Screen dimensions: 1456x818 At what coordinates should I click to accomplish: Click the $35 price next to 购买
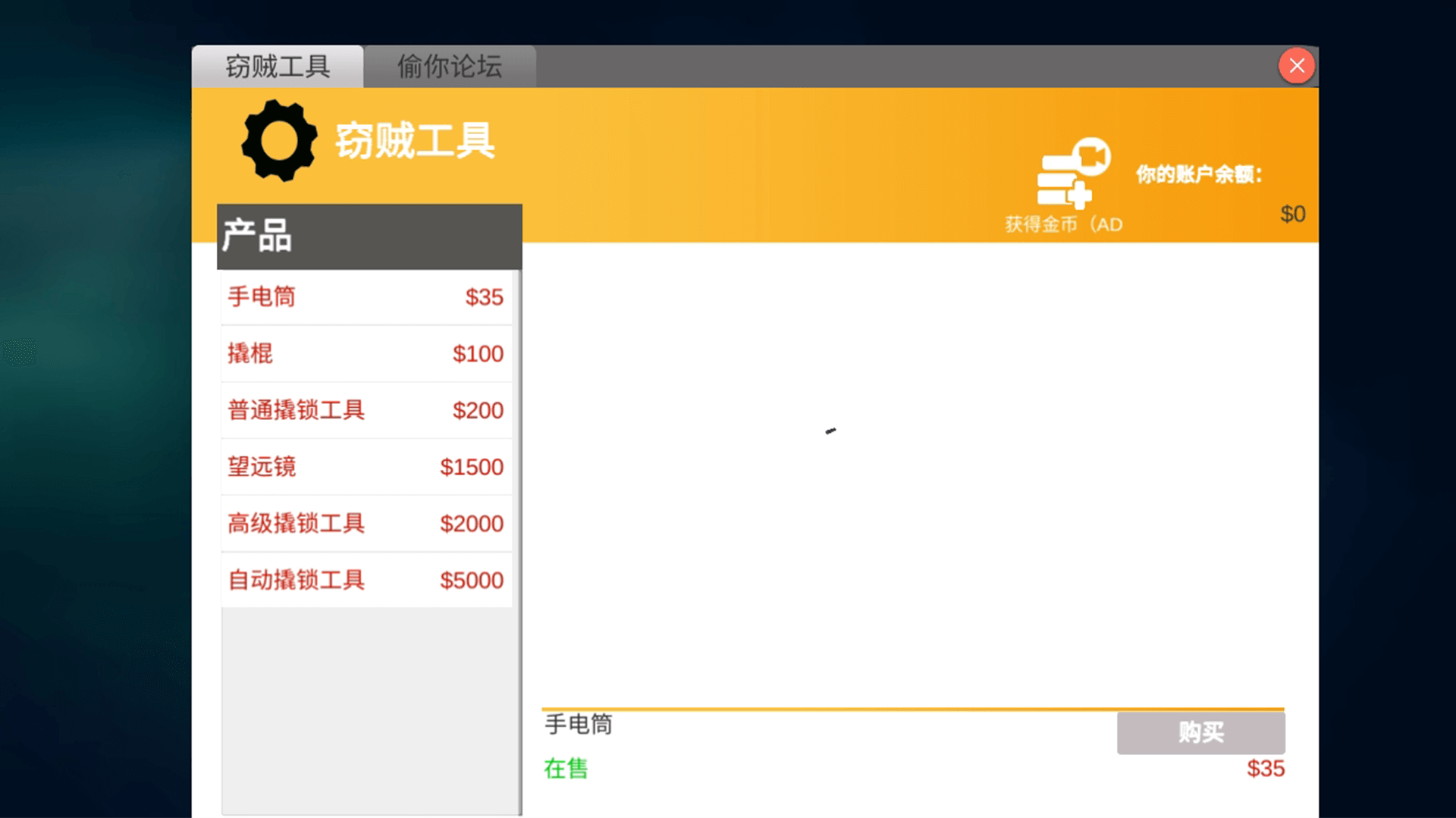1265,768
